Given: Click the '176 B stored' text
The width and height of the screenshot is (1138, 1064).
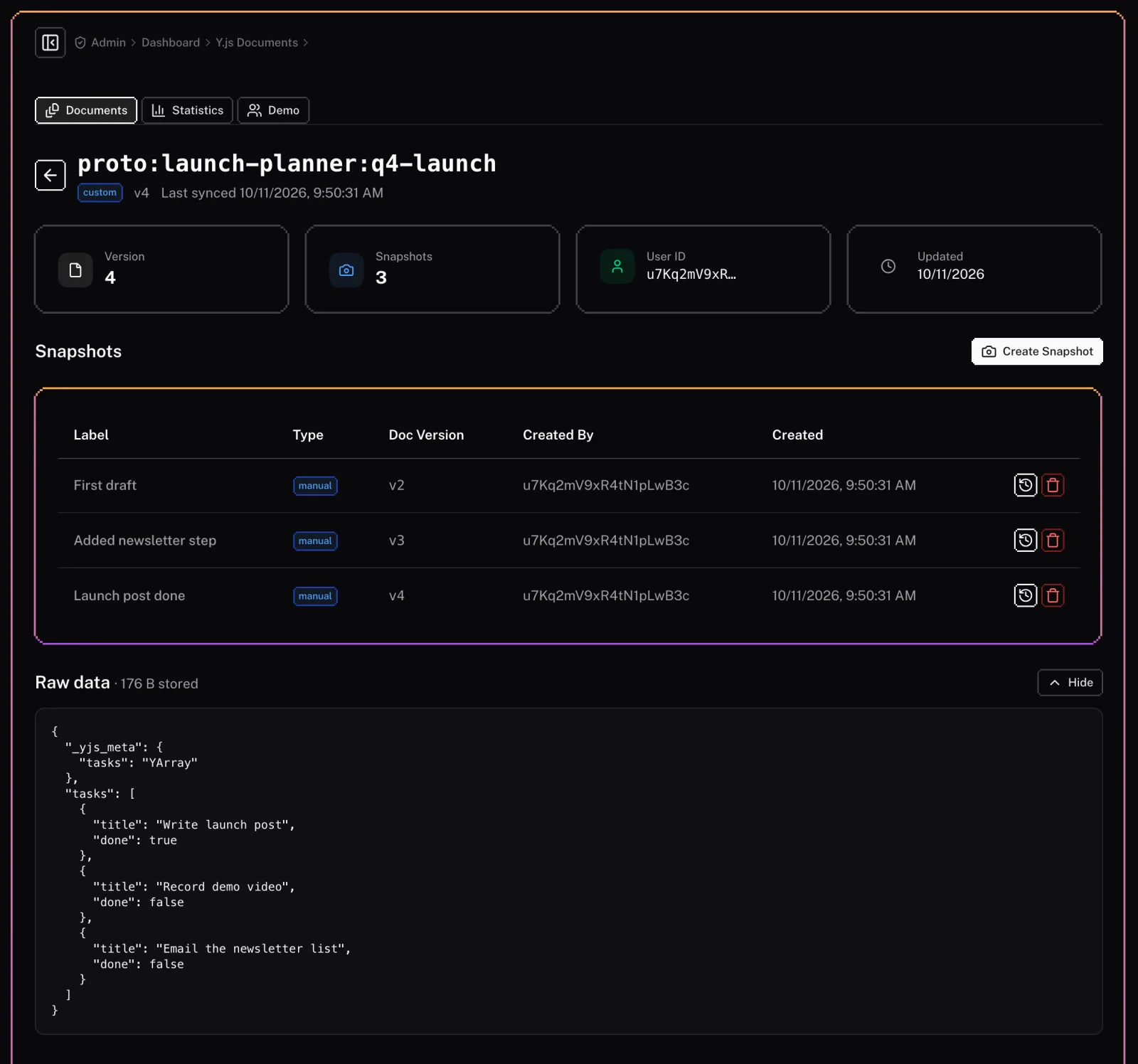Looking at the screenshot, I should coord(159,683).
